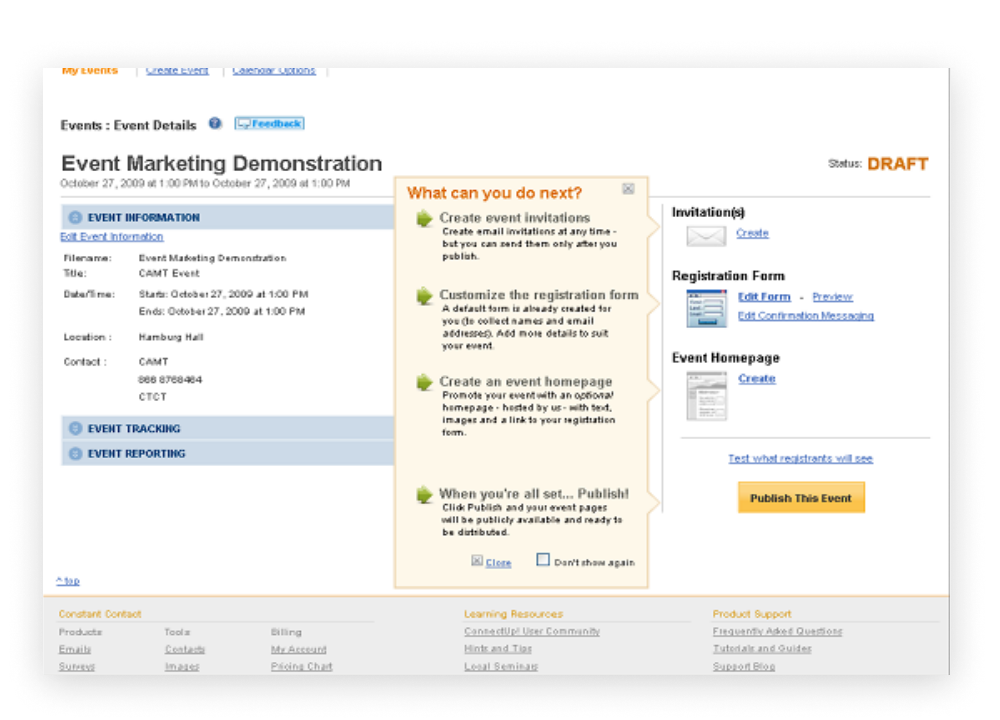Screen dimensions: 1000x720
Task: Click the registration form thumbnail icon
Action: (706, 309)
